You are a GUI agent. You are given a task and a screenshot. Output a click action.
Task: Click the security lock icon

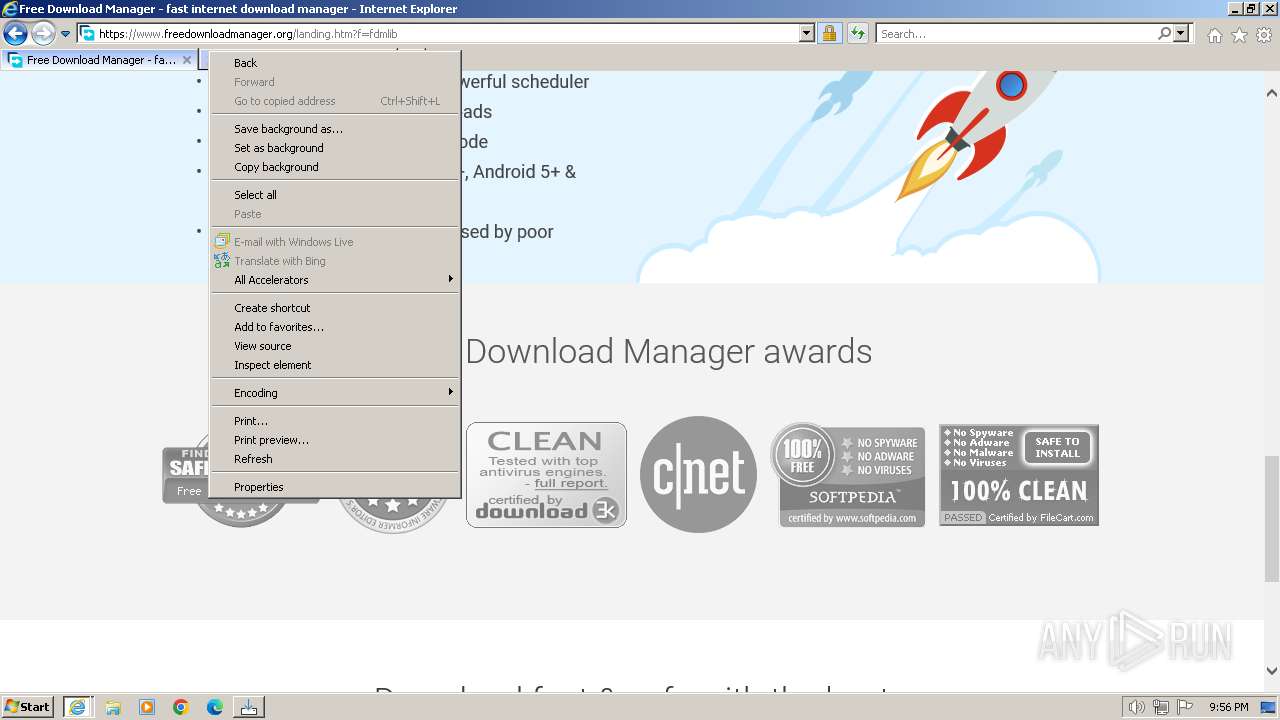829,34
